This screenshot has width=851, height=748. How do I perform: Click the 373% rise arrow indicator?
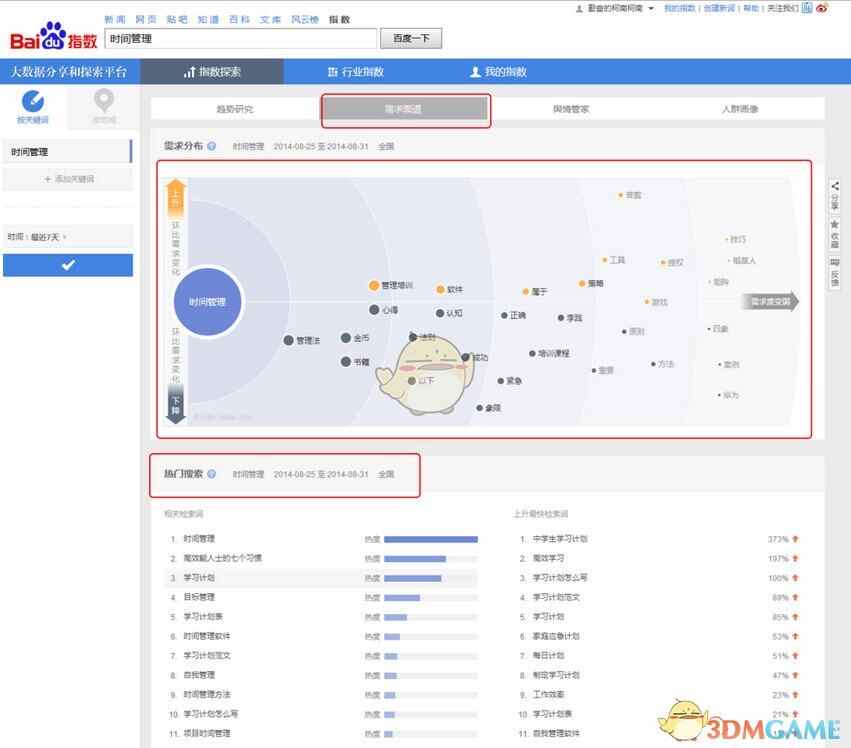pos(796,539)
